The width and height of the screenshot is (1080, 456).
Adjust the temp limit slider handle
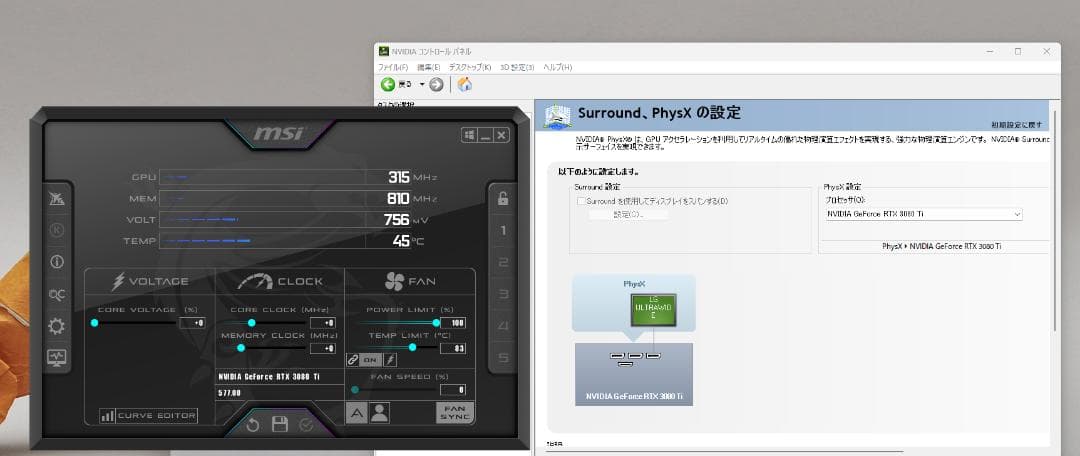pyautogui.click(x=412, y=348)
